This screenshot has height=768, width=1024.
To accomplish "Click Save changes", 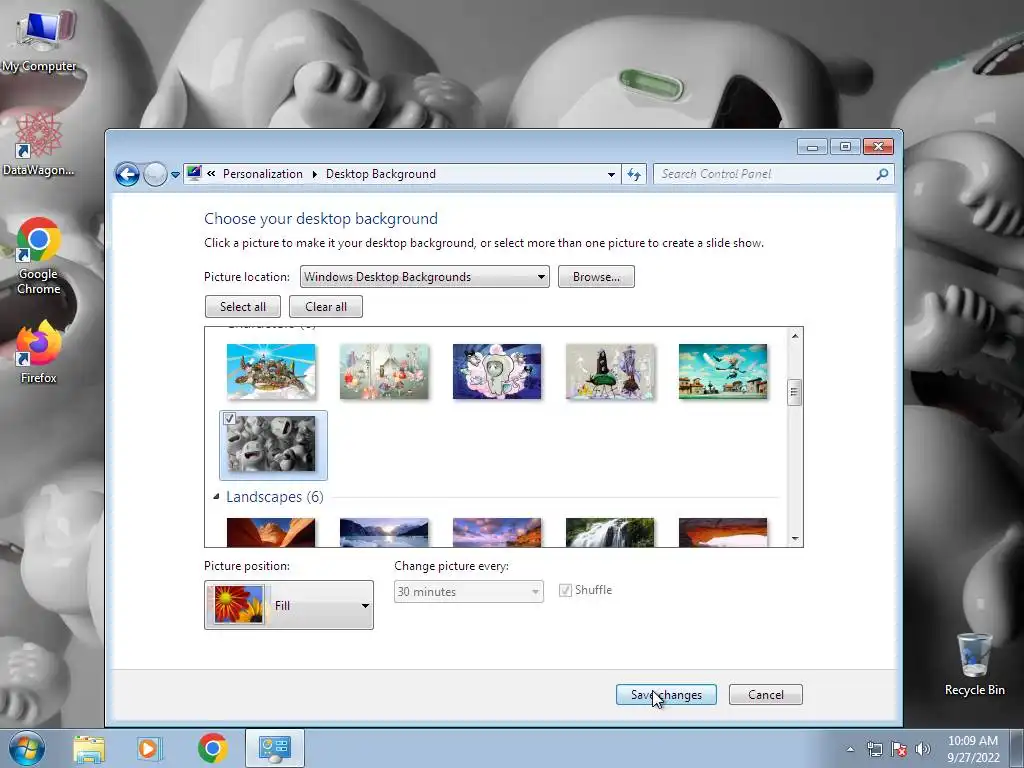I will click(666, 695).
